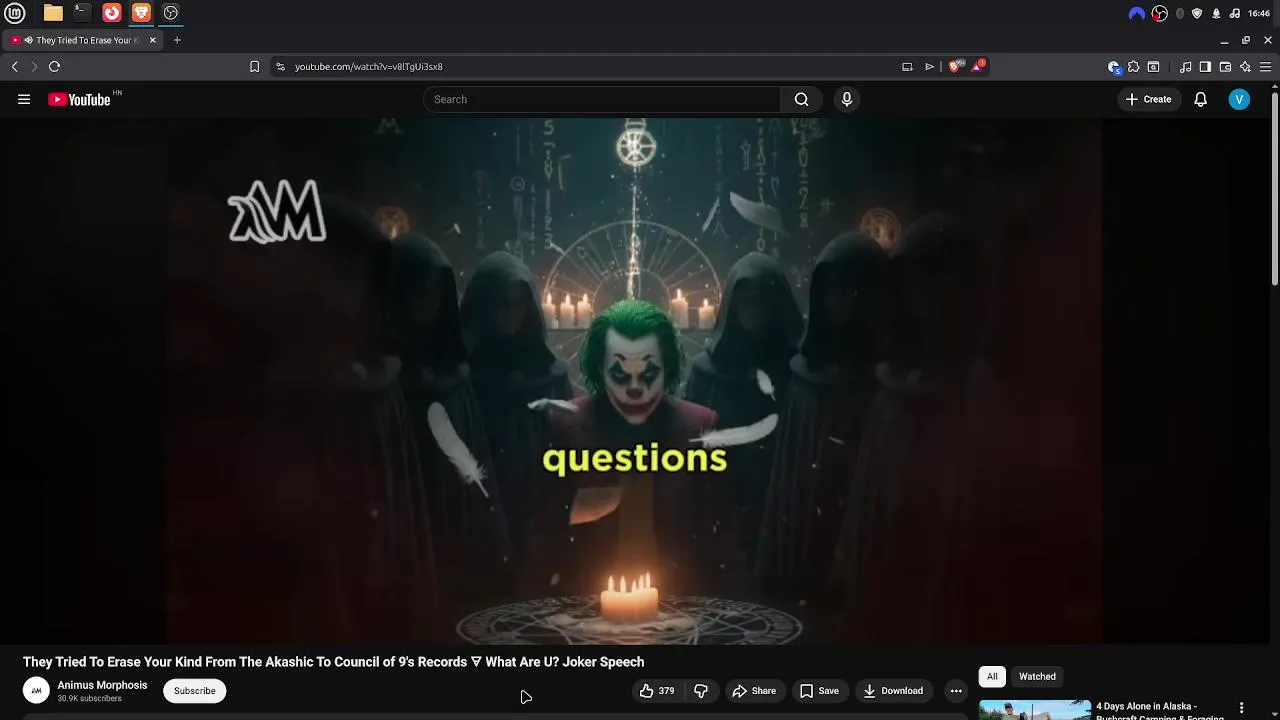1280x720 pixels.
Task: Open a new browser tab
Action: click(177, 40)
